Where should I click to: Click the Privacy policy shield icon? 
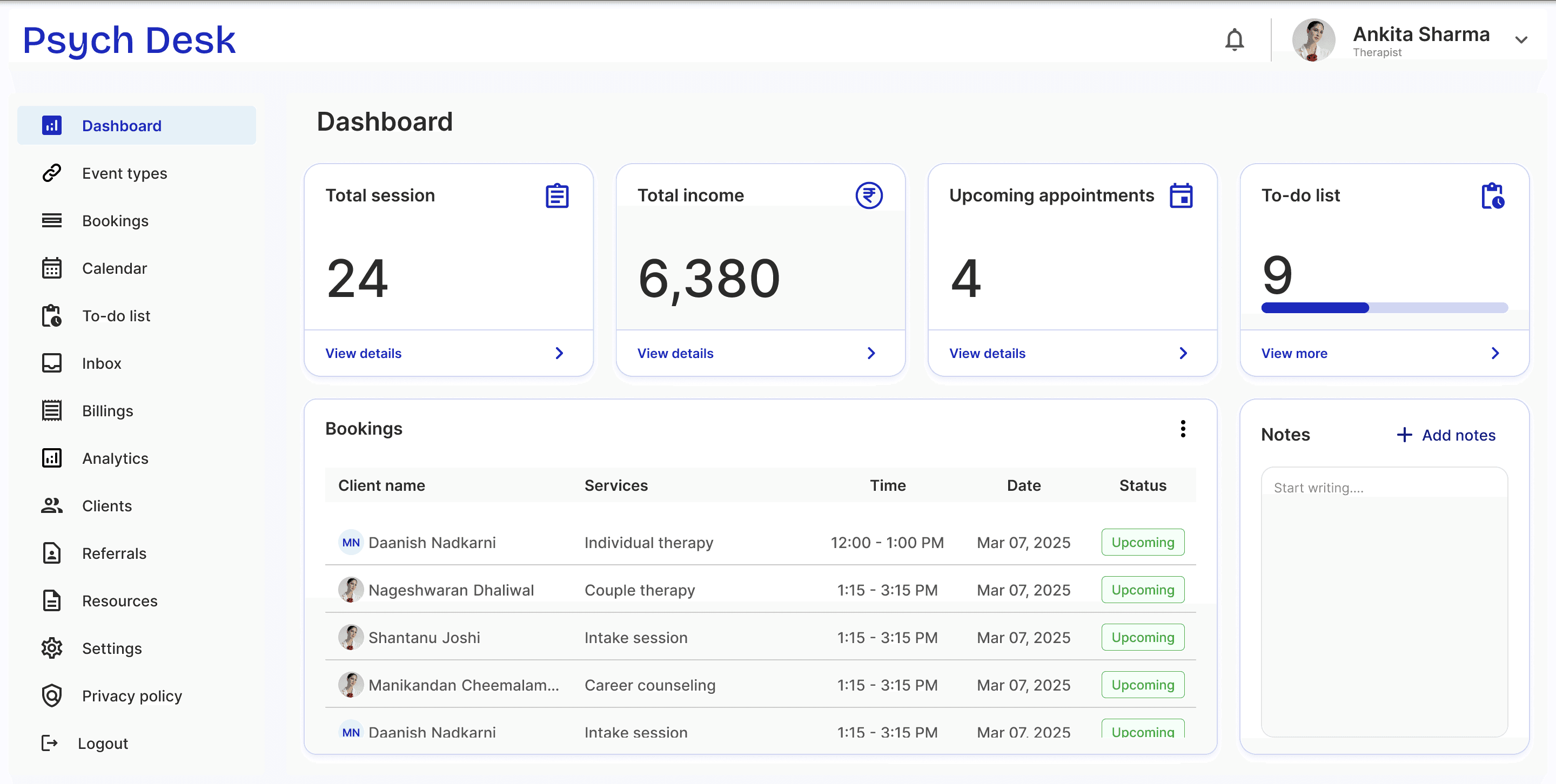(52, 695)
